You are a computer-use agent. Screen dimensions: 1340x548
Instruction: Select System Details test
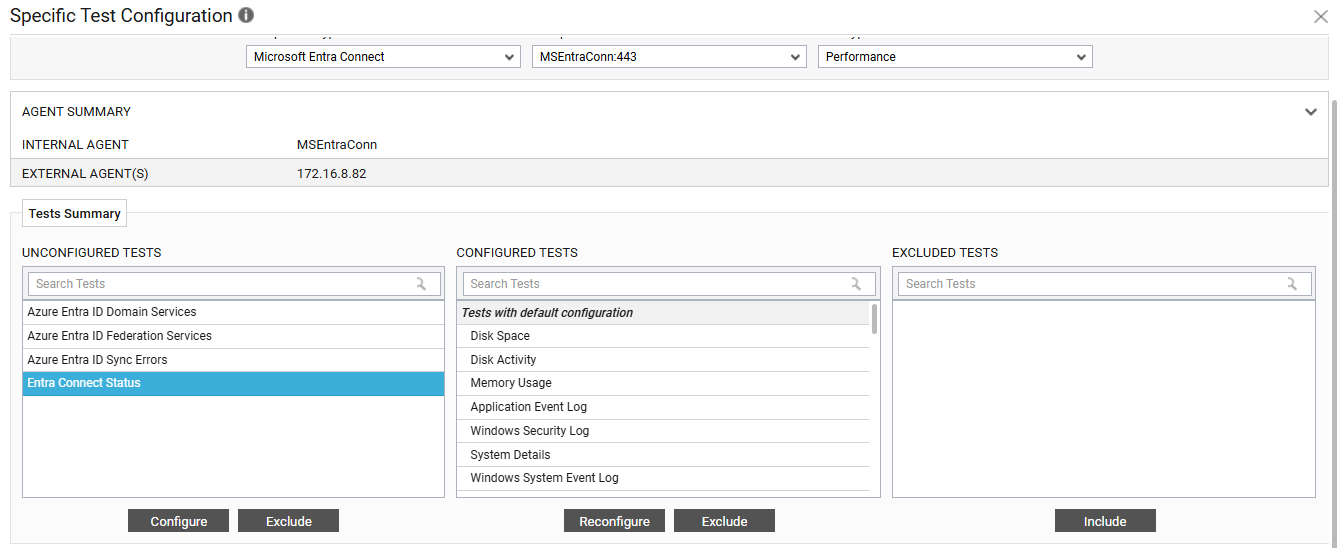pyautogui.click(x=664, y=455)
